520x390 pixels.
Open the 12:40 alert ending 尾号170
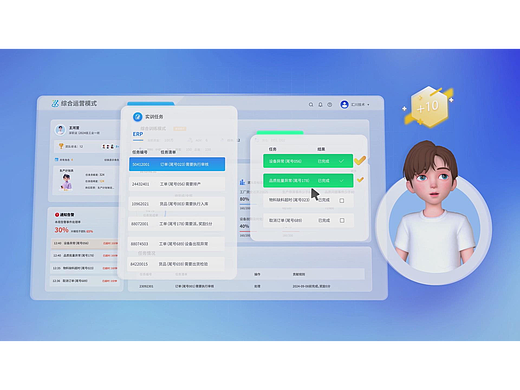(85, 256)
